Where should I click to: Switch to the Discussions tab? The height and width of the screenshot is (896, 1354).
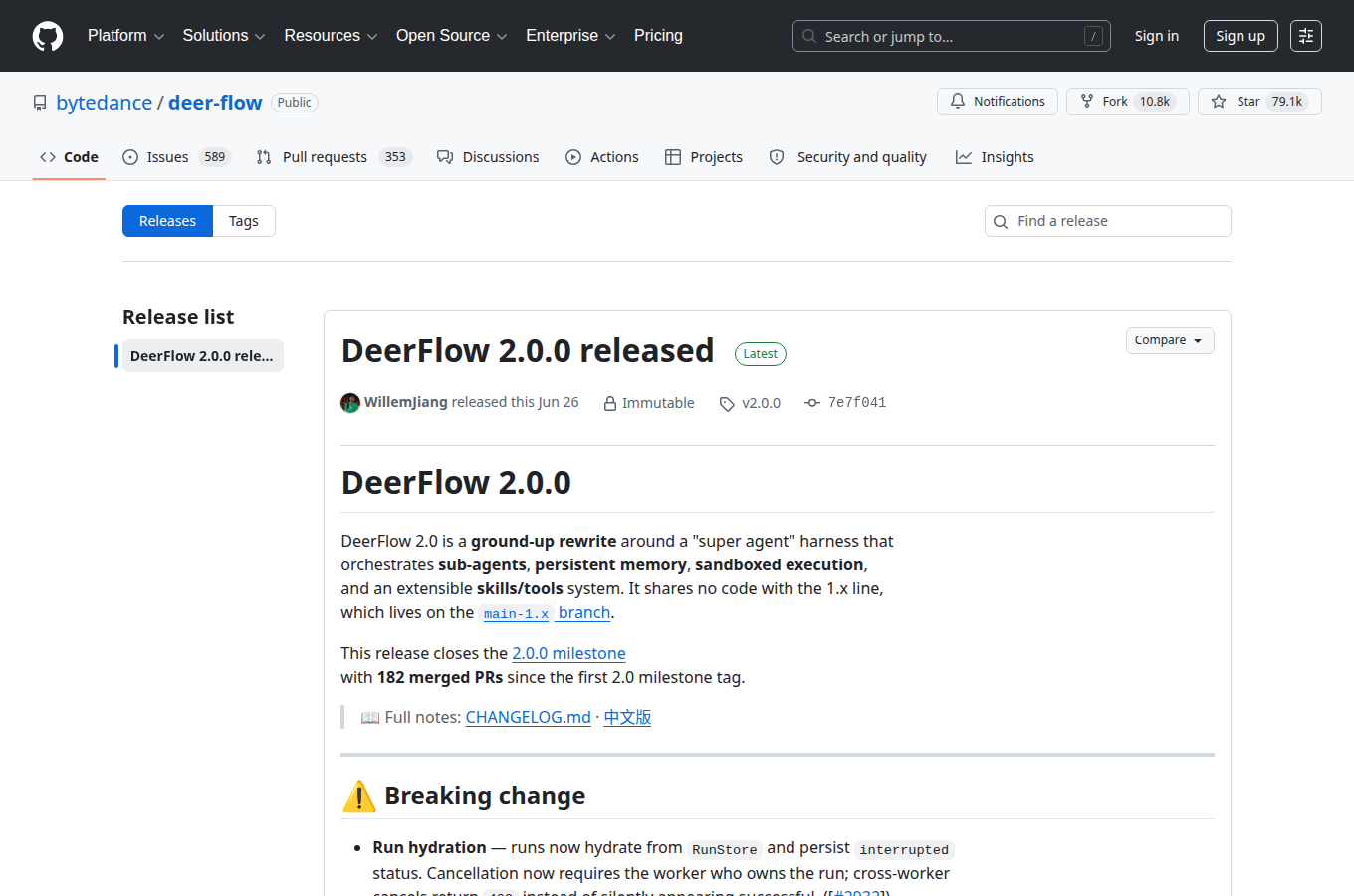[488, 157]
